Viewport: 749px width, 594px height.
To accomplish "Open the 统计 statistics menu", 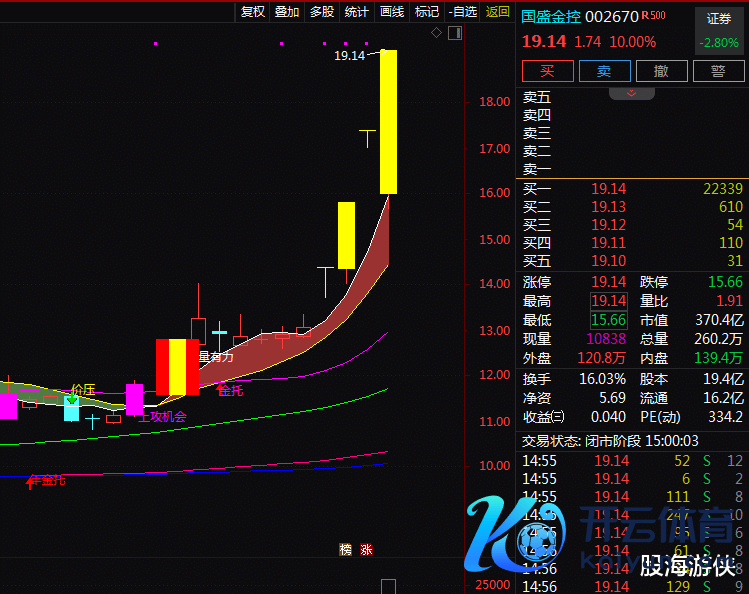I will point(356,12).
